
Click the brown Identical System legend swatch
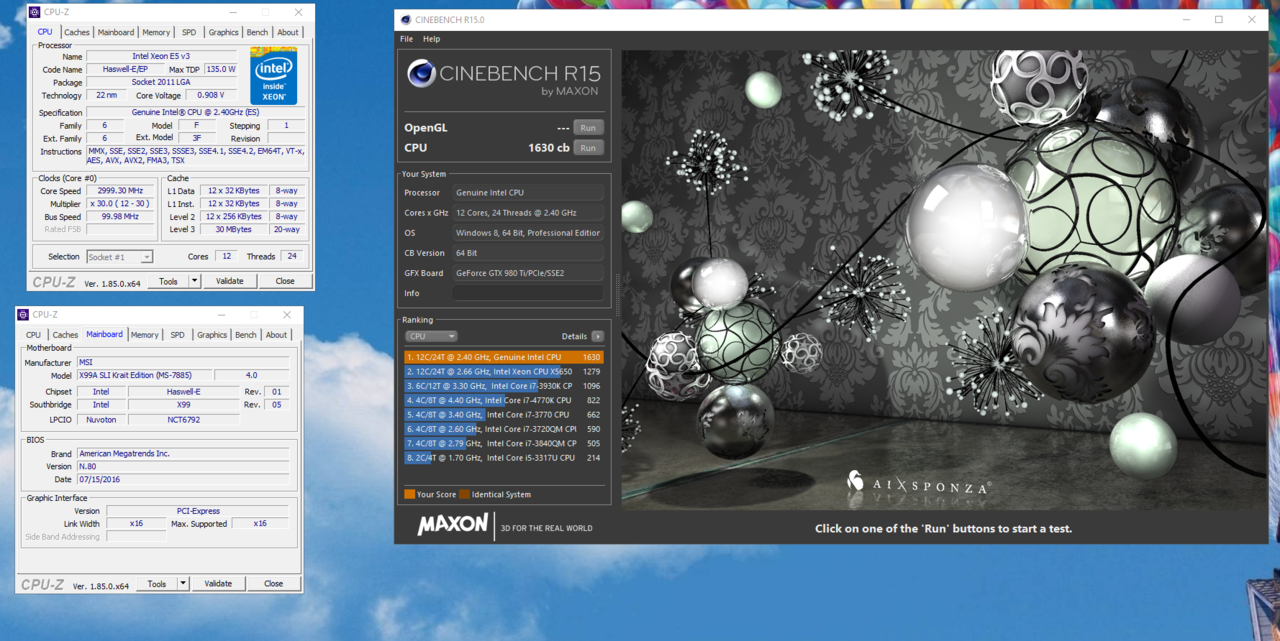[464, 494]
